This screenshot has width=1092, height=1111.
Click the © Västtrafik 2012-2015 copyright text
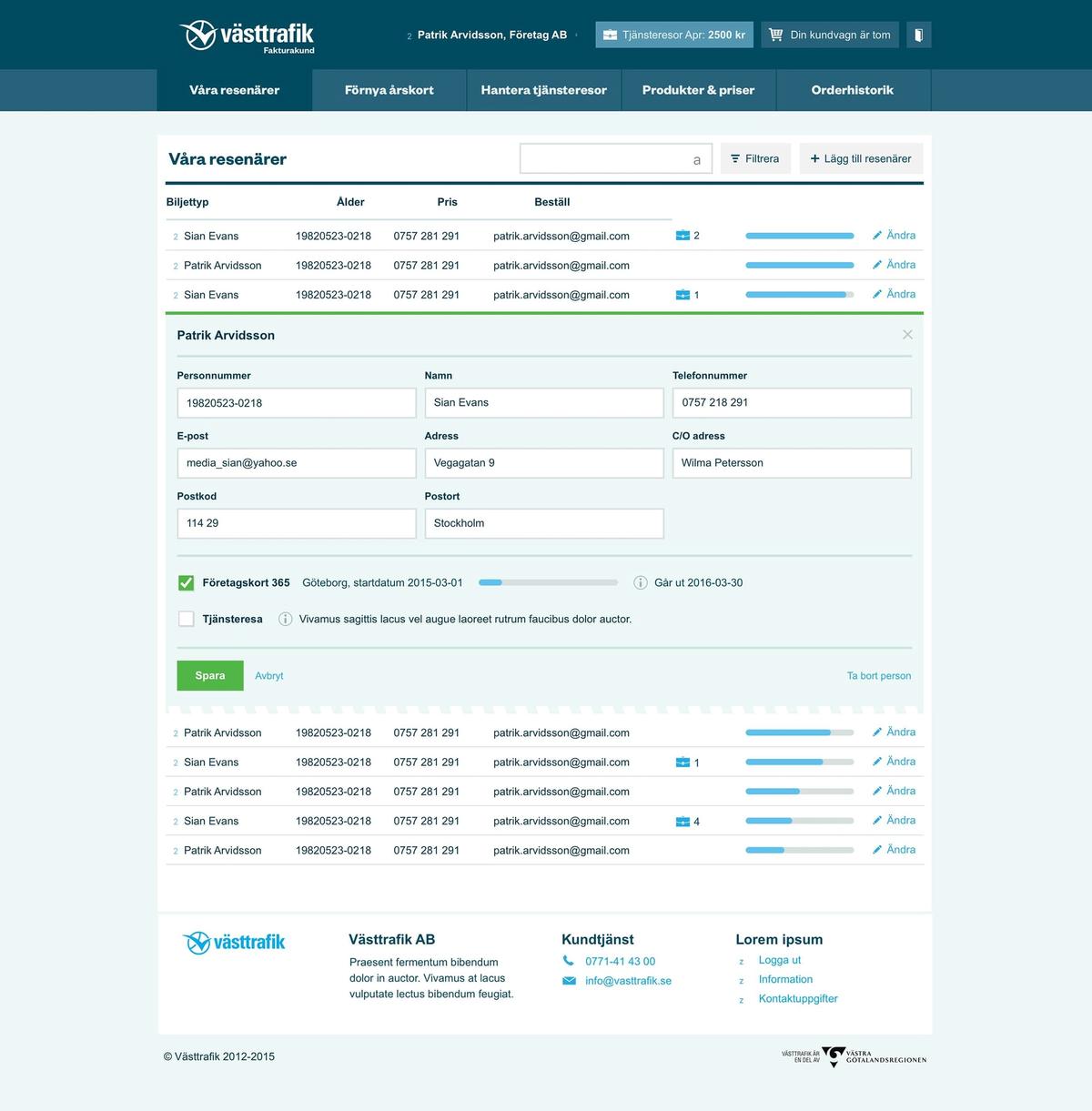point(219,1056)
